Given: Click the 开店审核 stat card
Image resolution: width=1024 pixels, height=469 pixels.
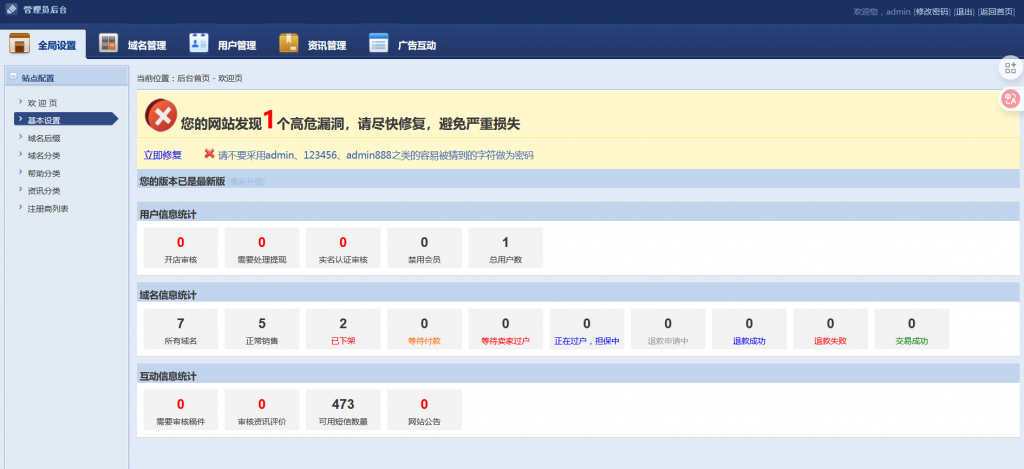Looking at the screenshot, I should (x=181, y=248).
